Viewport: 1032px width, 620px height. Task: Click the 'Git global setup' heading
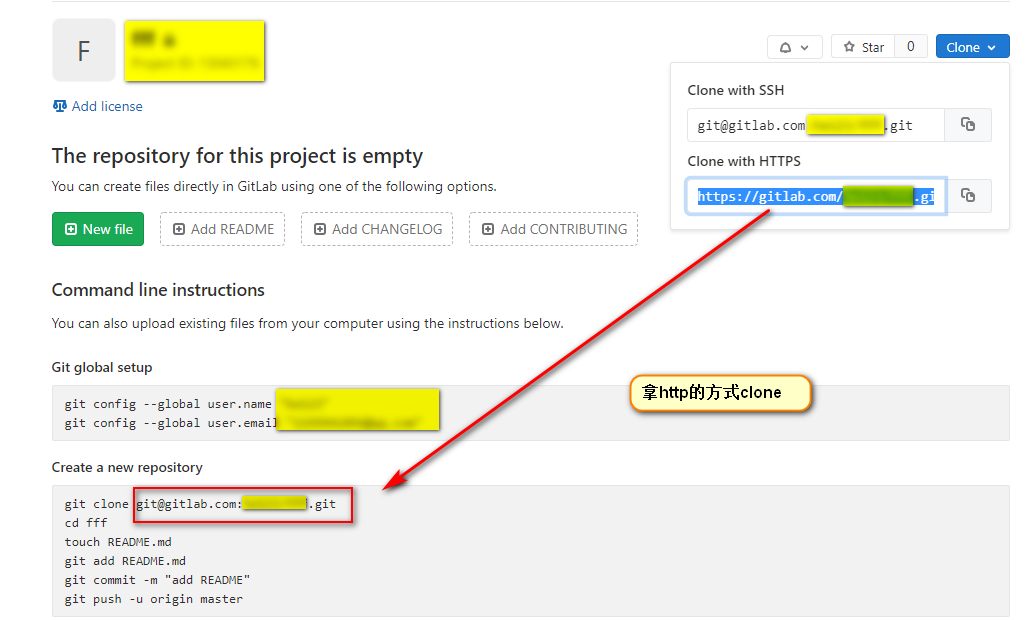coord(102,367)
